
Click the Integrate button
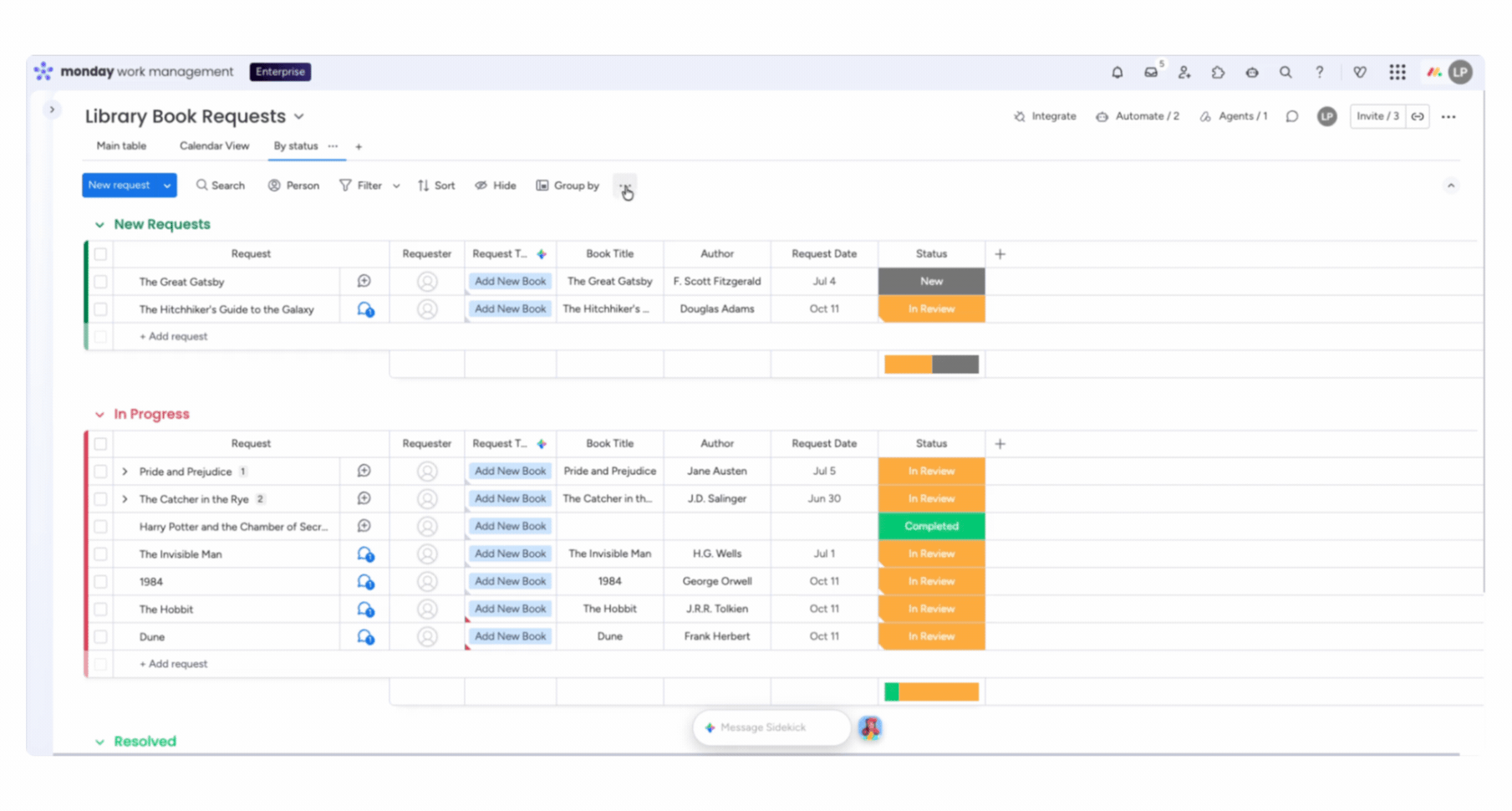[1045, 117]
